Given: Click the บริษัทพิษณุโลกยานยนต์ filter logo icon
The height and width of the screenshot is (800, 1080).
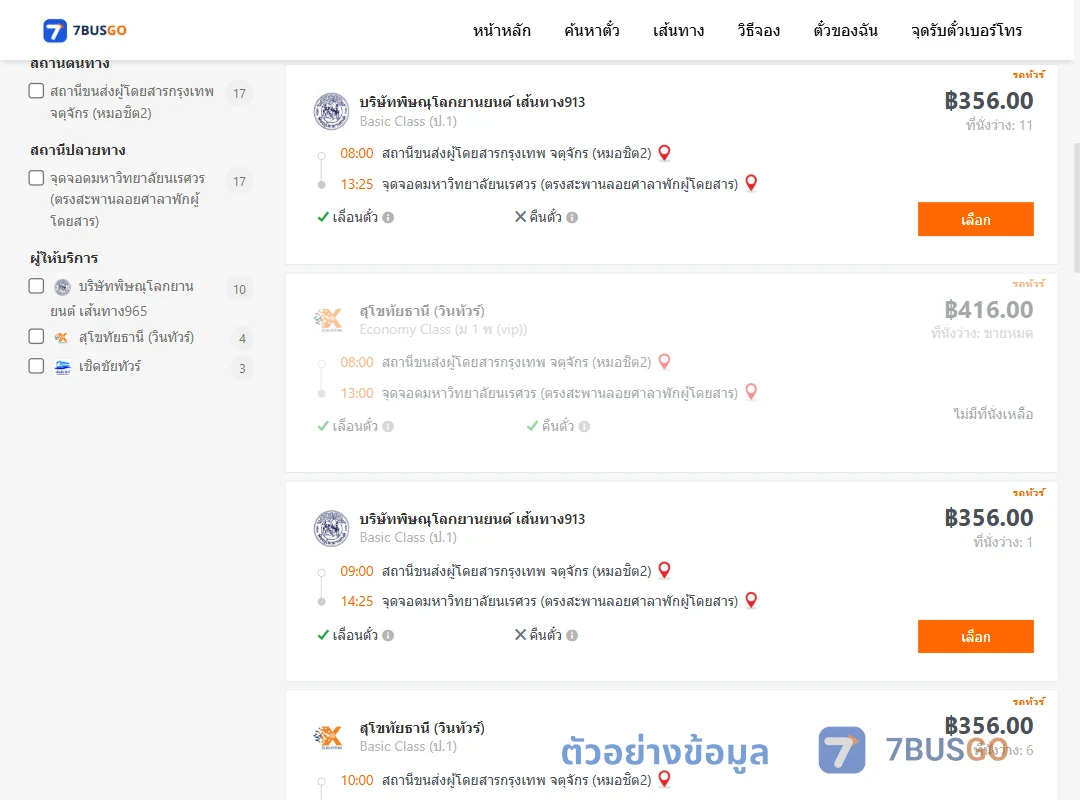Looking at the screenshot, I should (x=63, y=287).
